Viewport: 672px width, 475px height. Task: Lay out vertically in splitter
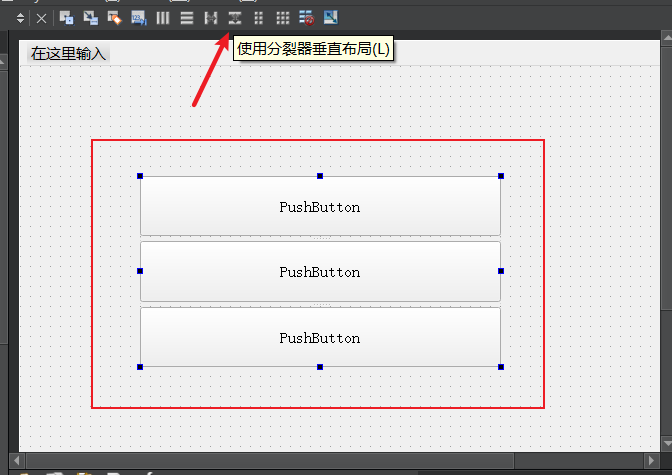pyautogui.click(x=235, y=18)
